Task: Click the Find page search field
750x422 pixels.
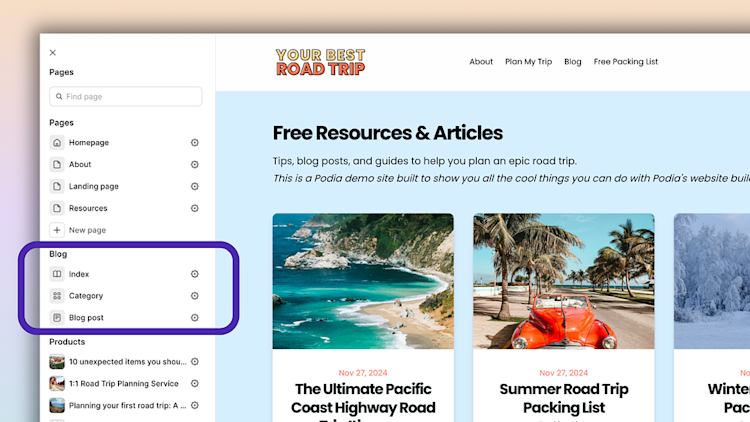Action: pos(125,97)
